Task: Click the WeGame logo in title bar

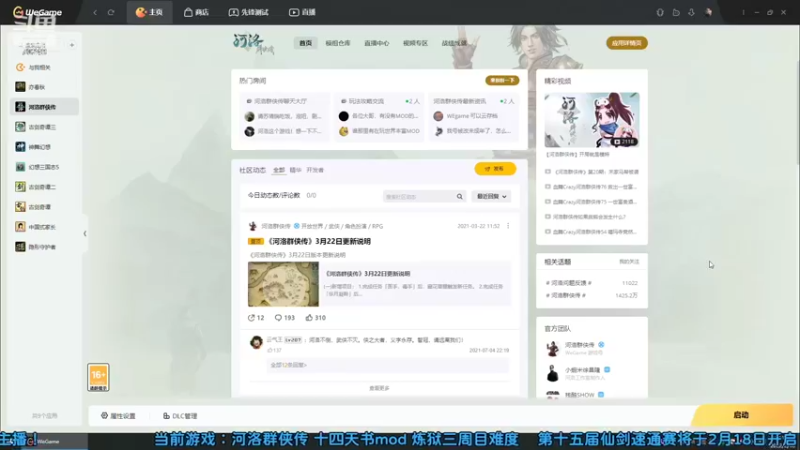Action: click(x=37, y=12)
